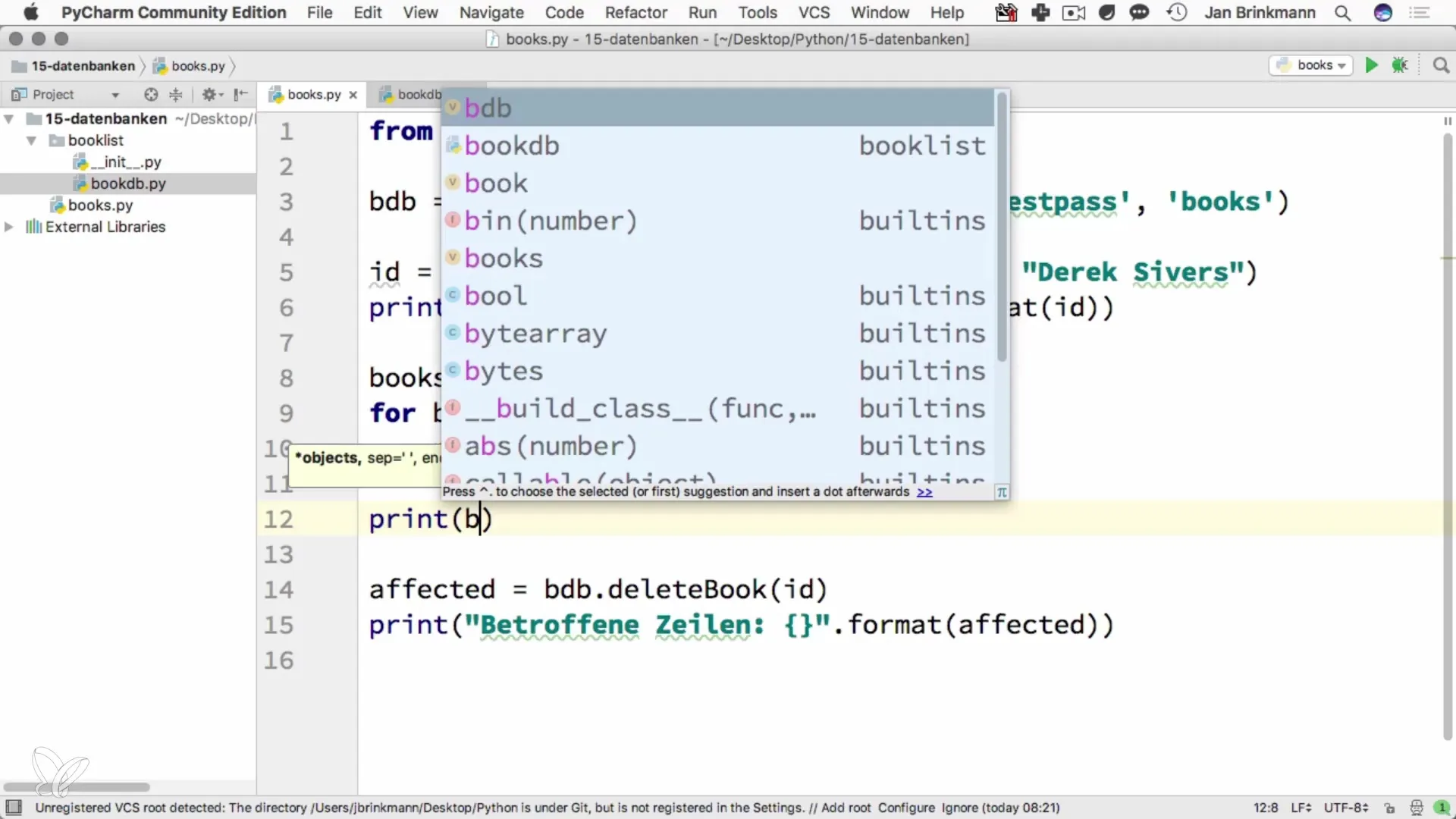
Task: Open Spotlight search in menu bar
Action: (x=1343, y=13)
